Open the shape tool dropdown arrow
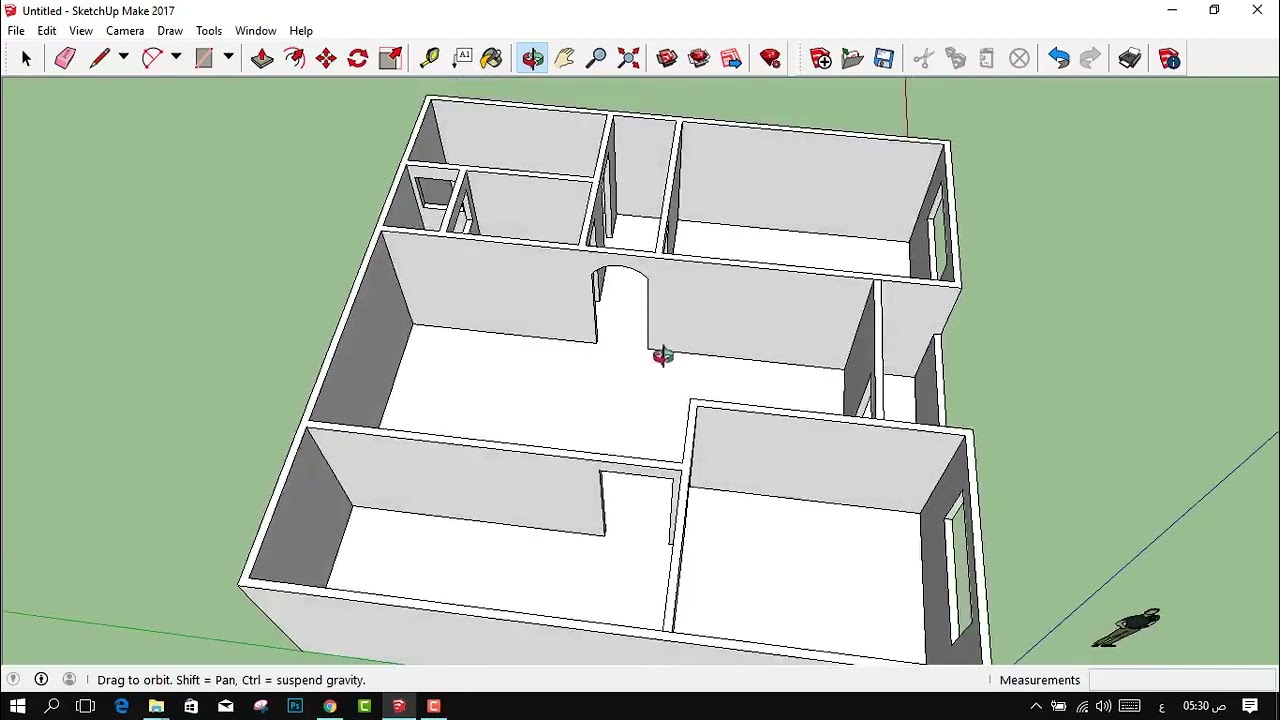This screenshot has width=1280, height=720. 228,58
